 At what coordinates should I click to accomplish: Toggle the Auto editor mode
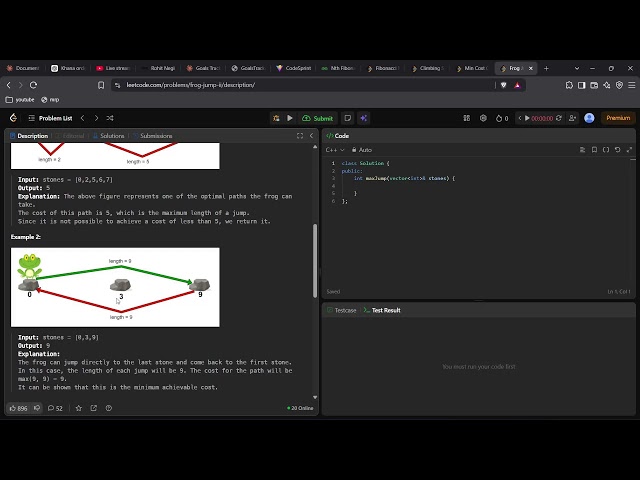362,150
